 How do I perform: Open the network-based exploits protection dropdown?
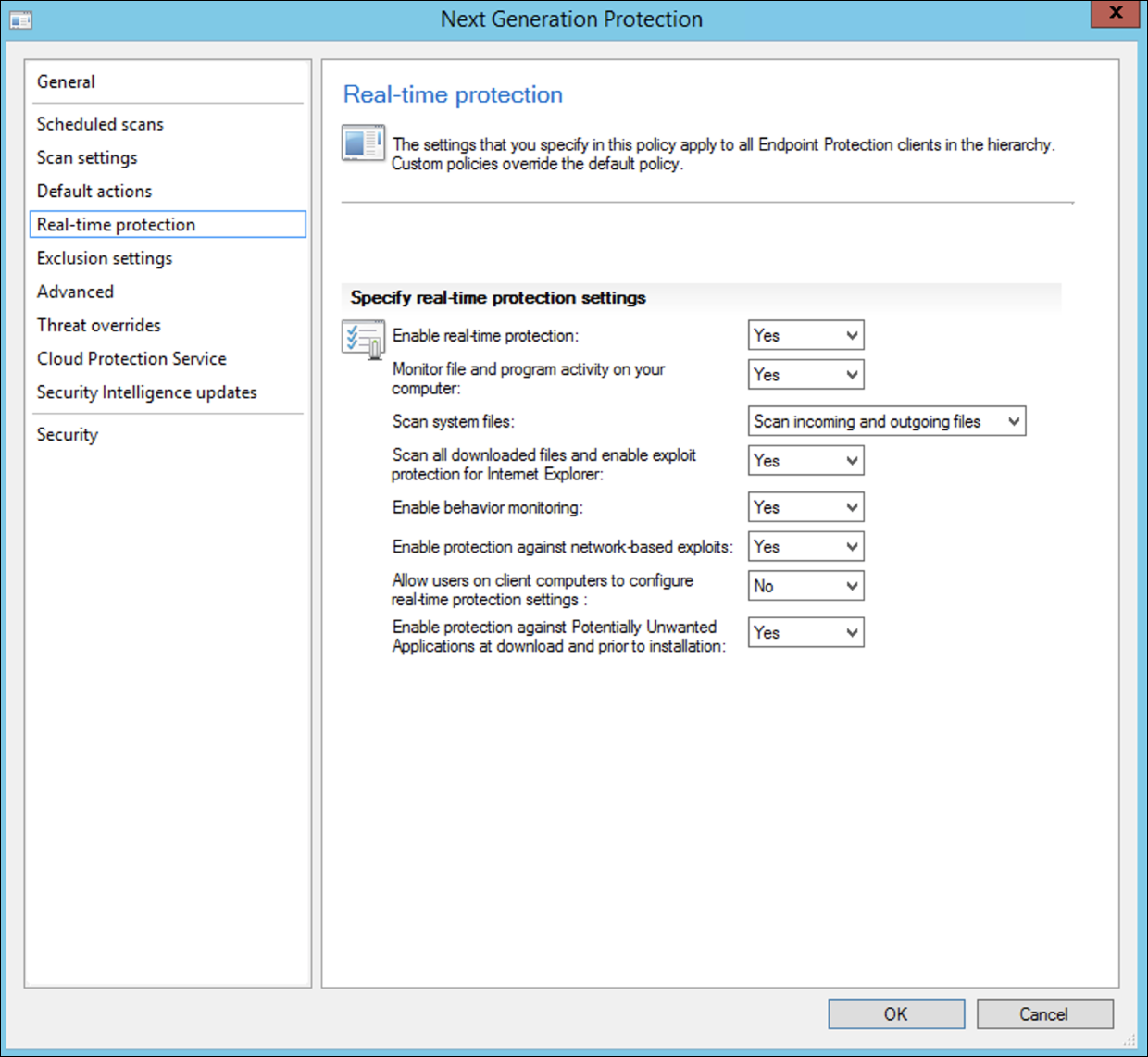[805, 547]
